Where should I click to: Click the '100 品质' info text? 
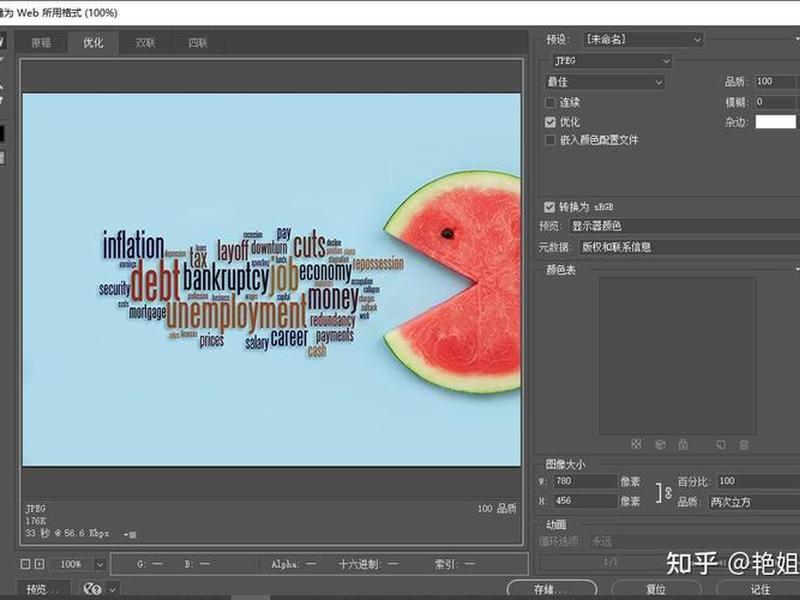tap(497, 508)
